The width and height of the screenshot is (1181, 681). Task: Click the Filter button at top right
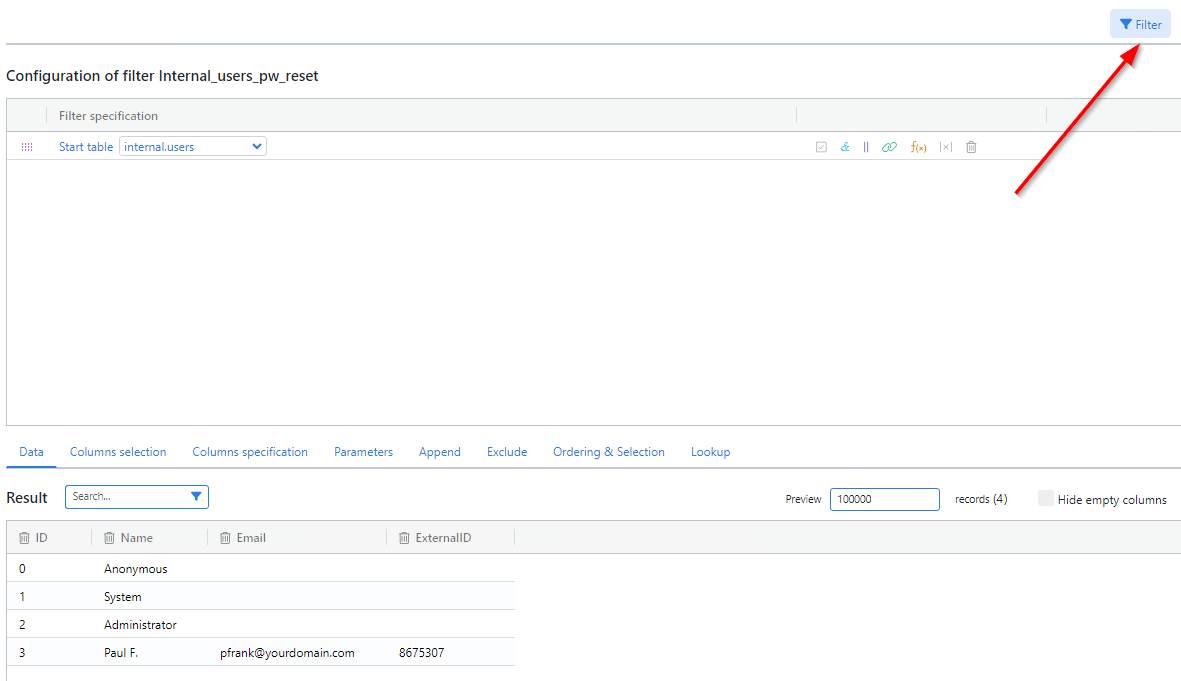click(x=1139, y=23)
